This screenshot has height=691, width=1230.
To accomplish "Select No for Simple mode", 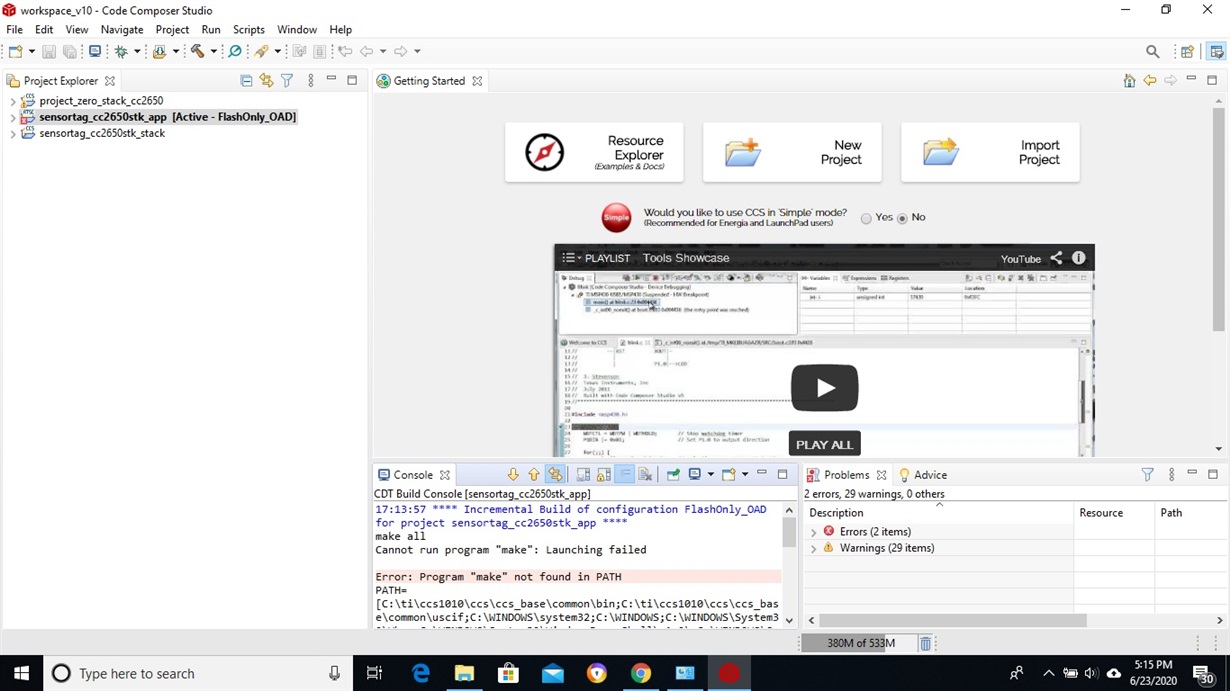I will coord(902,218).
